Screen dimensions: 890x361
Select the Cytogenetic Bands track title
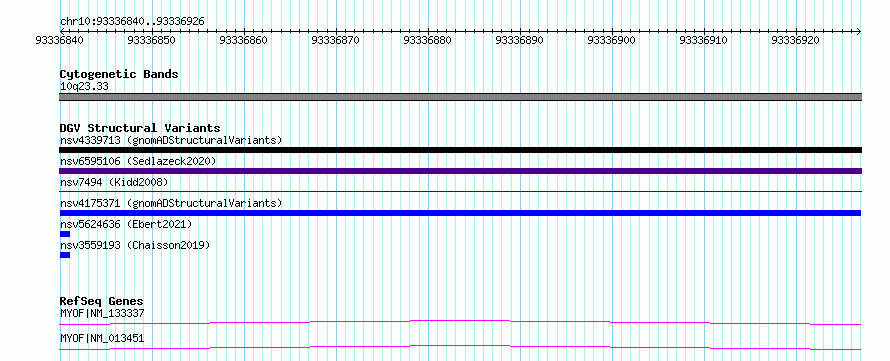(x=119, y=74)
